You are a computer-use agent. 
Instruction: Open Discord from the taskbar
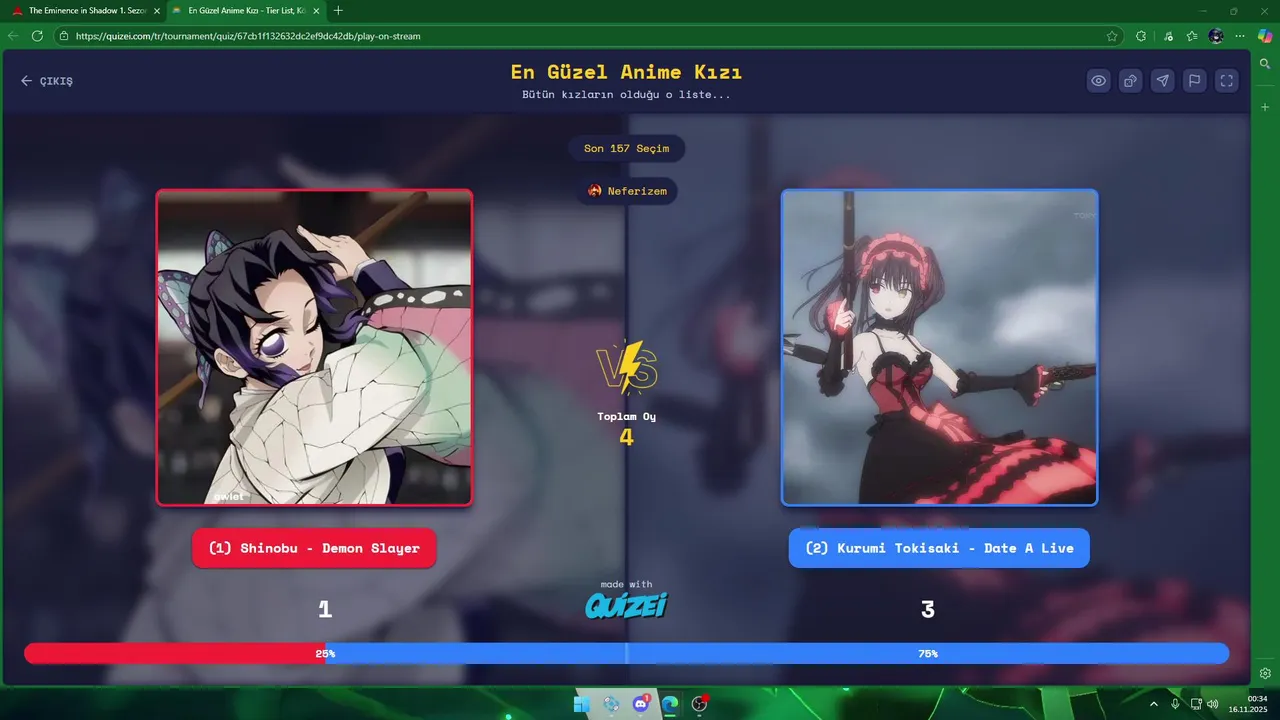pyautogui.click(x=641, y=704)
